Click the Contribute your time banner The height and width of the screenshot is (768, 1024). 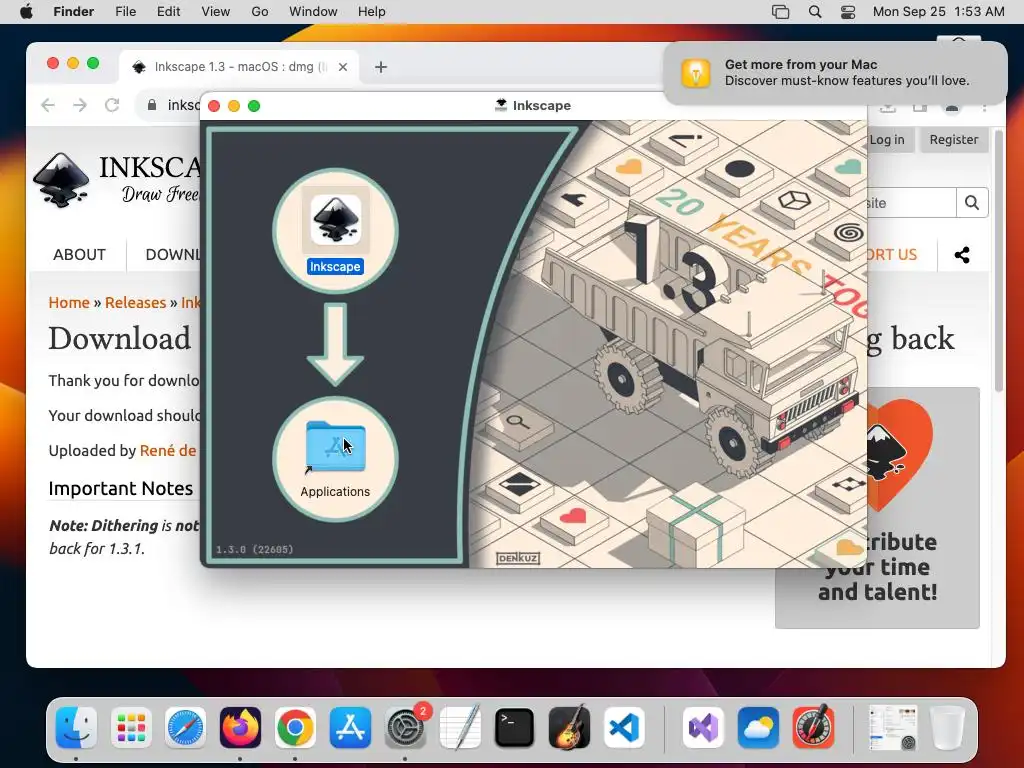click(x=877, y=508)
